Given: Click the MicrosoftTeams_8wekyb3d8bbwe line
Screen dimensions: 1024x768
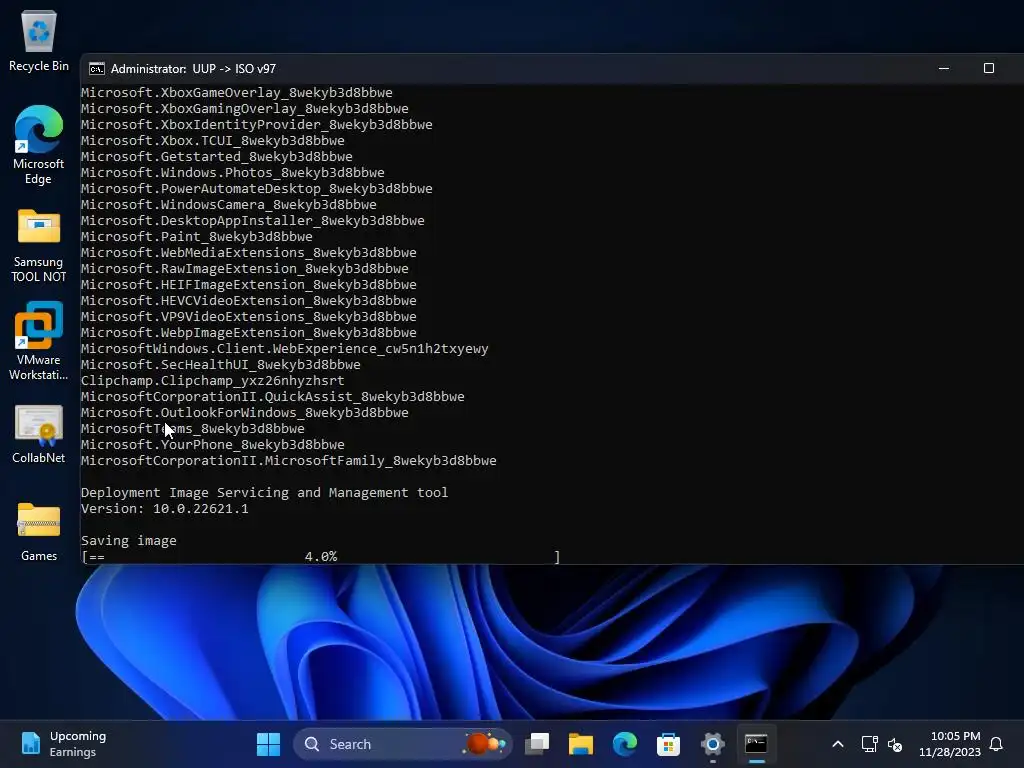Looking at the screenshot, I should click(193, 428).
